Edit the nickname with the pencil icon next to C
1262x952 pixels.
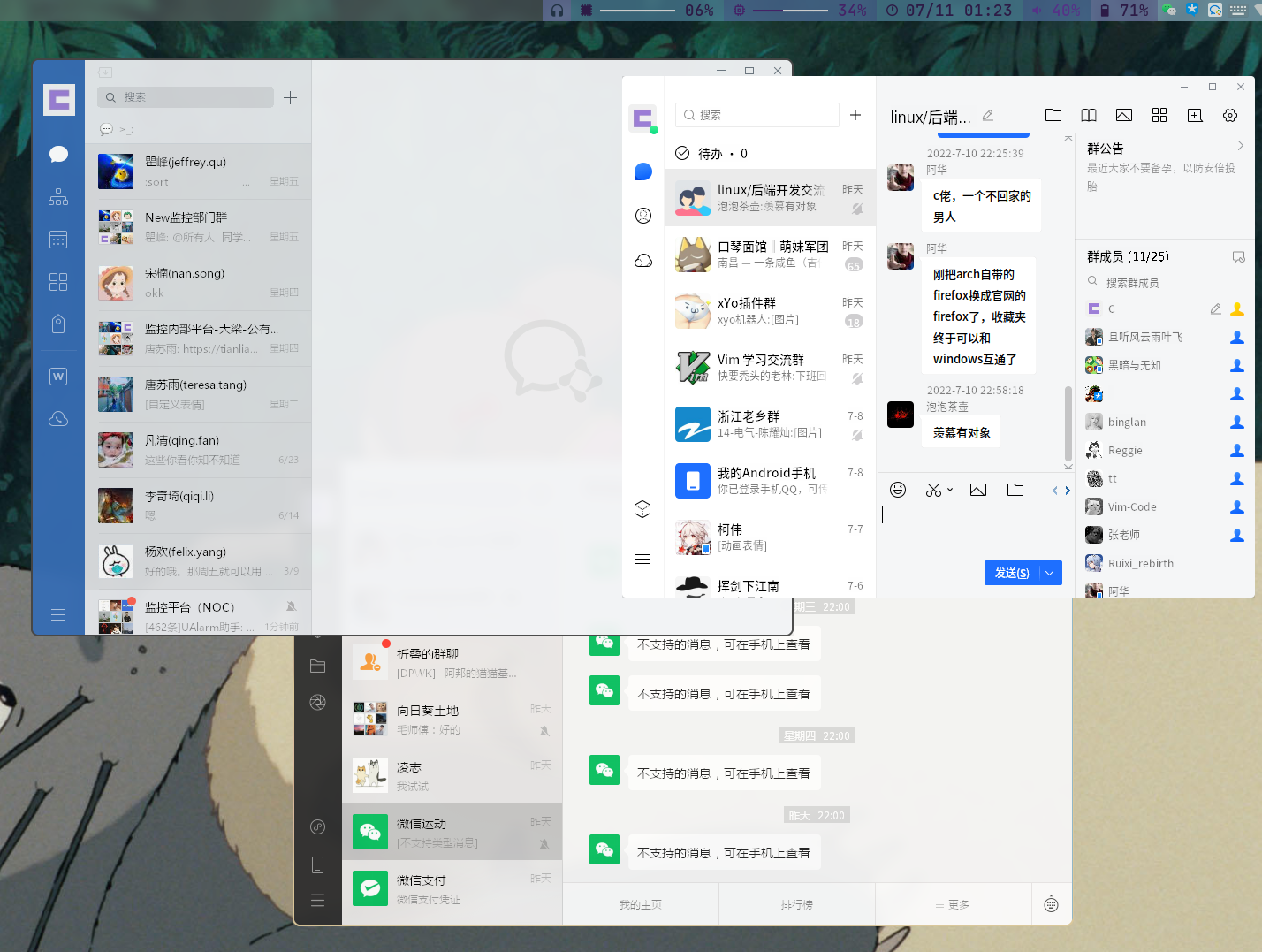1215,308
